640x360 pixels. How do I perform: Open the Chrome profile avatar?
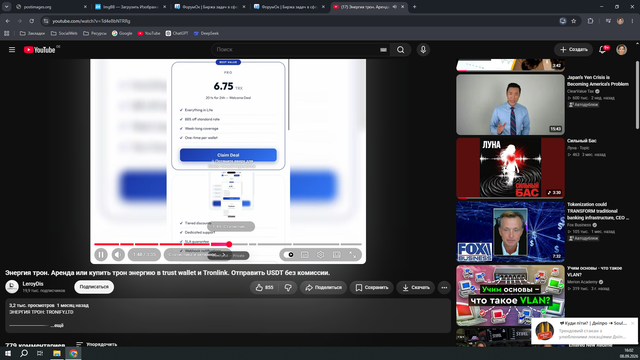pos(620,21)
